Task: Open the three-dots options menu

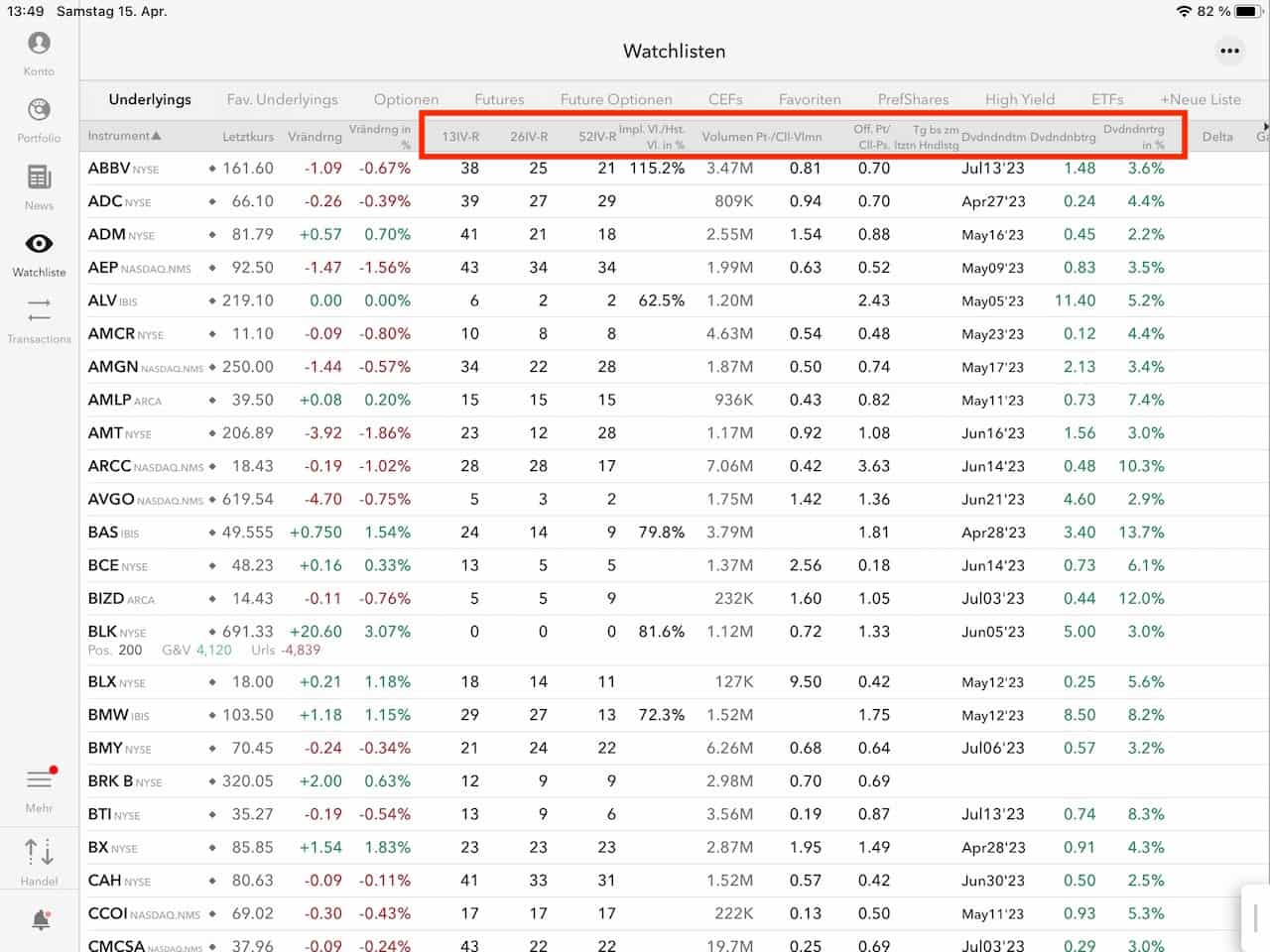Action: (1230, 51)
